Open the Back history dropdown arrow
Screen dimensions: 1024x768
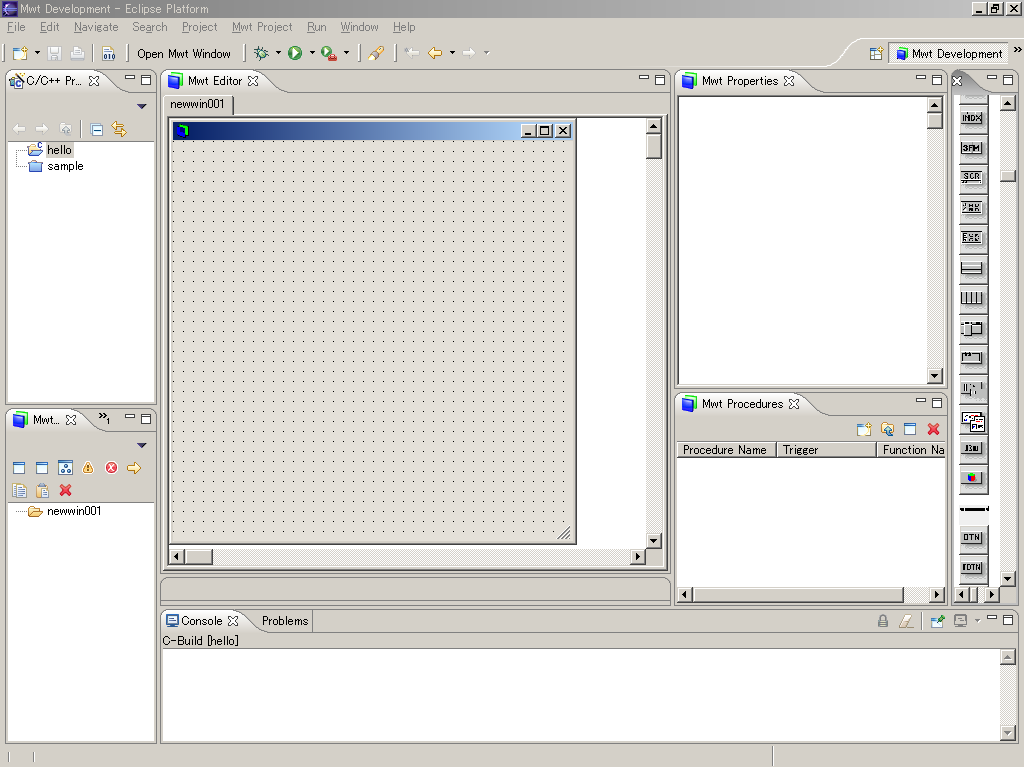coord(452,53)
